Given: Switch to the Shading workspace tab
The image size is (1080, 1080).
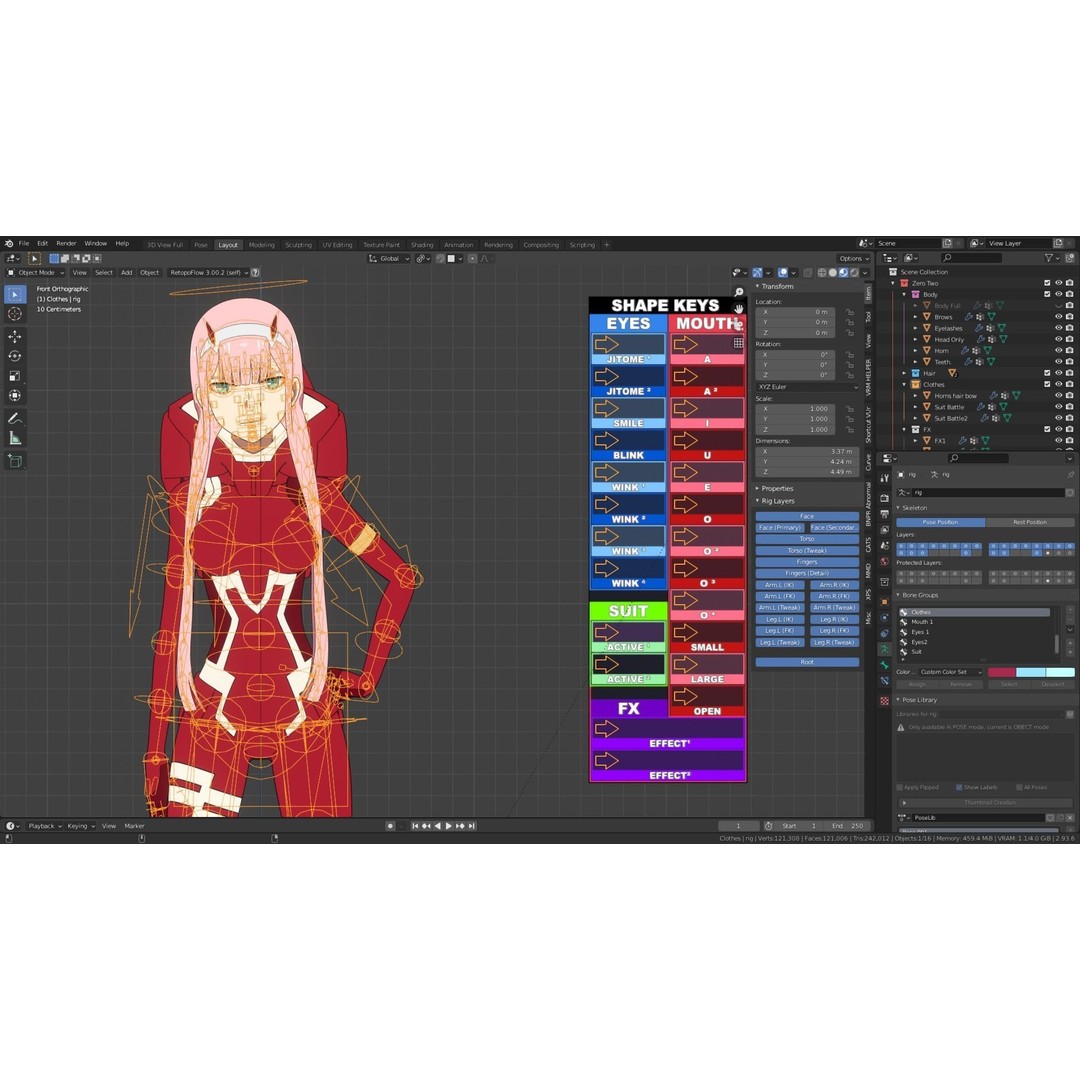Looking at the screenshot, I should [422, 245].
